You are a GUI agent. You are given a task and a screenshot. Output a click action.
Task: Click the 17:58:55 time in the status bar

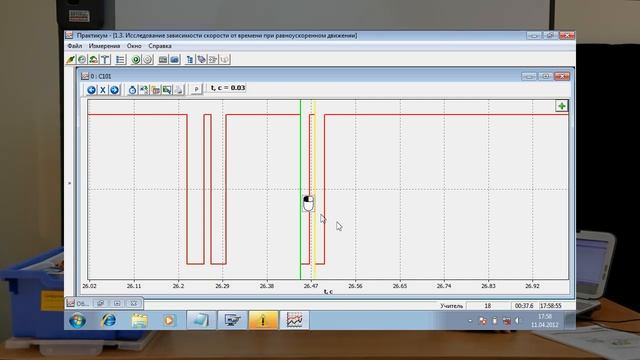pyautogui.click(x=551, y=306)
